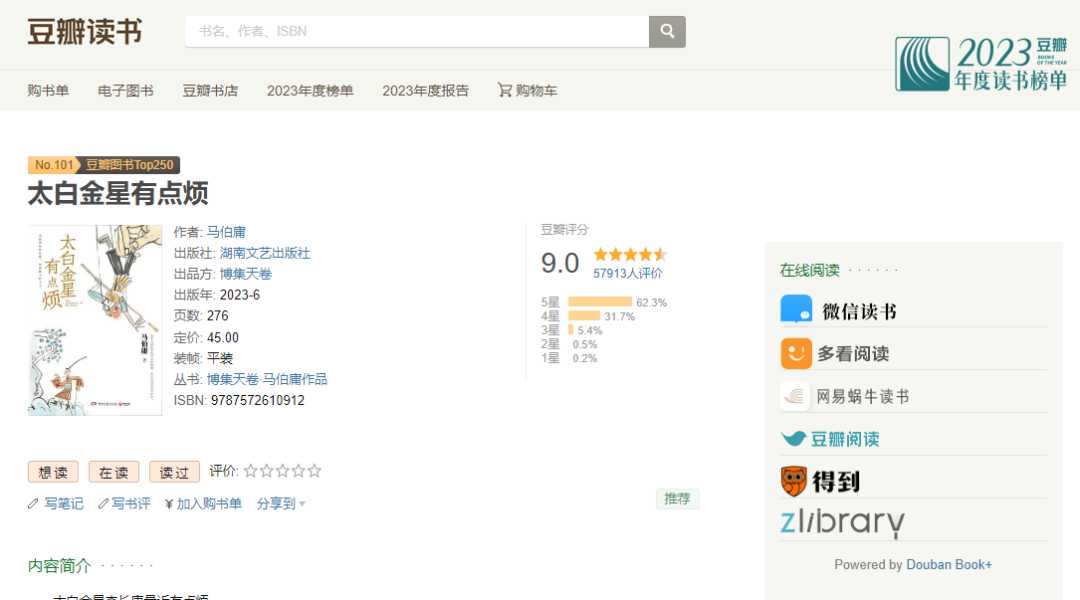Image resolution: width=1080 pixels, height=600 pixels.
Task: Click the No.101 rank badge
Action: (53, 165)
